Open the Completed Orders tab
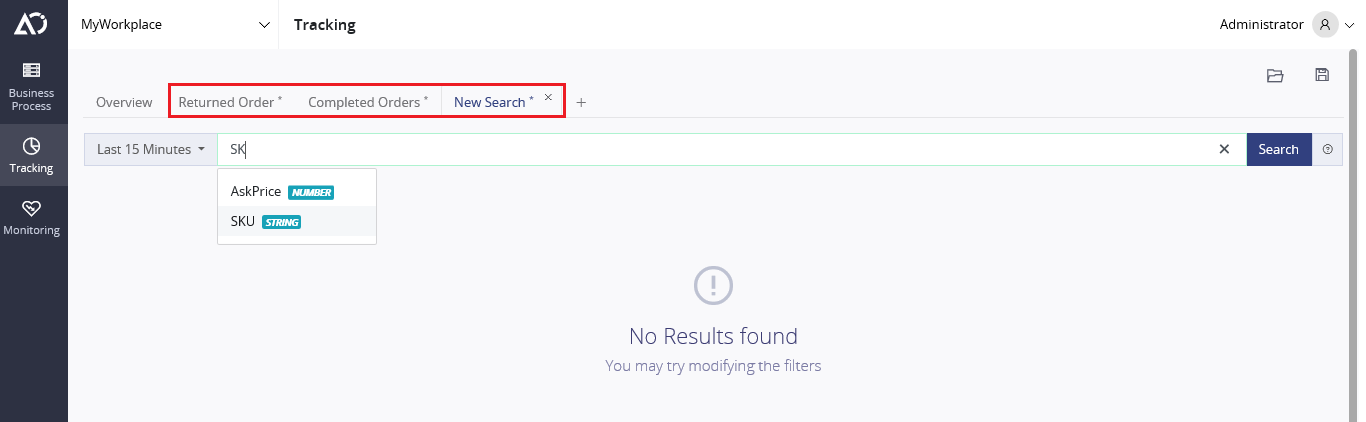 pyautogui.click(x=368, y=102)
